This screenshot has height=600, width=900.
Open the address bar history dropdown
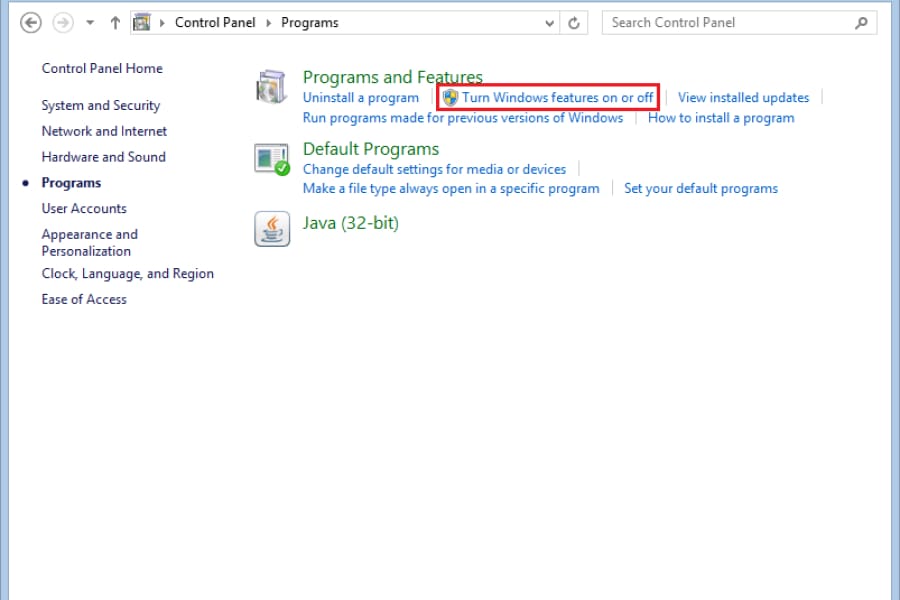[549, 23]
